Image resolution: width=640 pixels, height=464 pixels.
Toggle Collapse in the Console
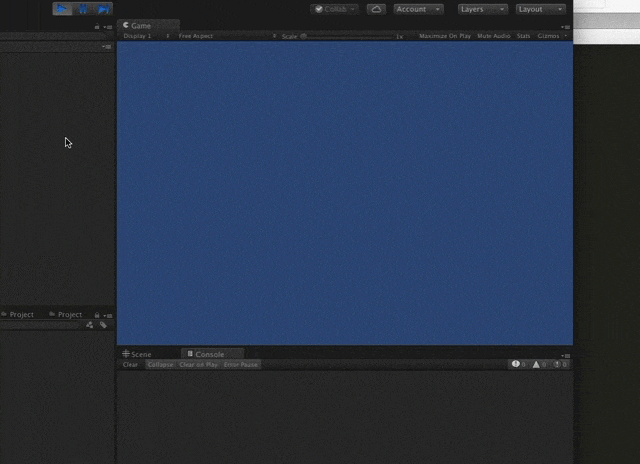coord(160,364)
